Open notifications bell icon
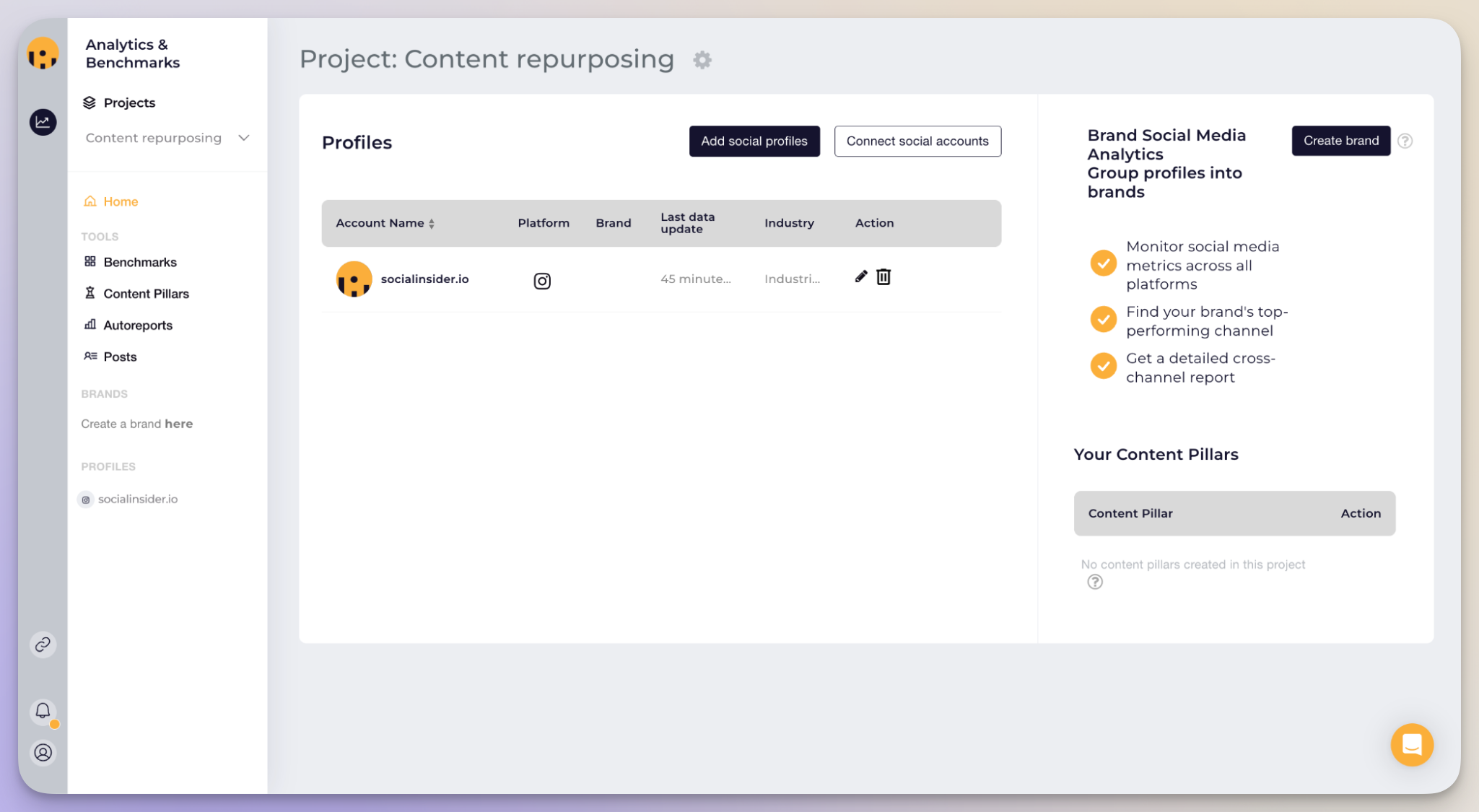This screenshot has width=1479, height=812. click(43, 711)
